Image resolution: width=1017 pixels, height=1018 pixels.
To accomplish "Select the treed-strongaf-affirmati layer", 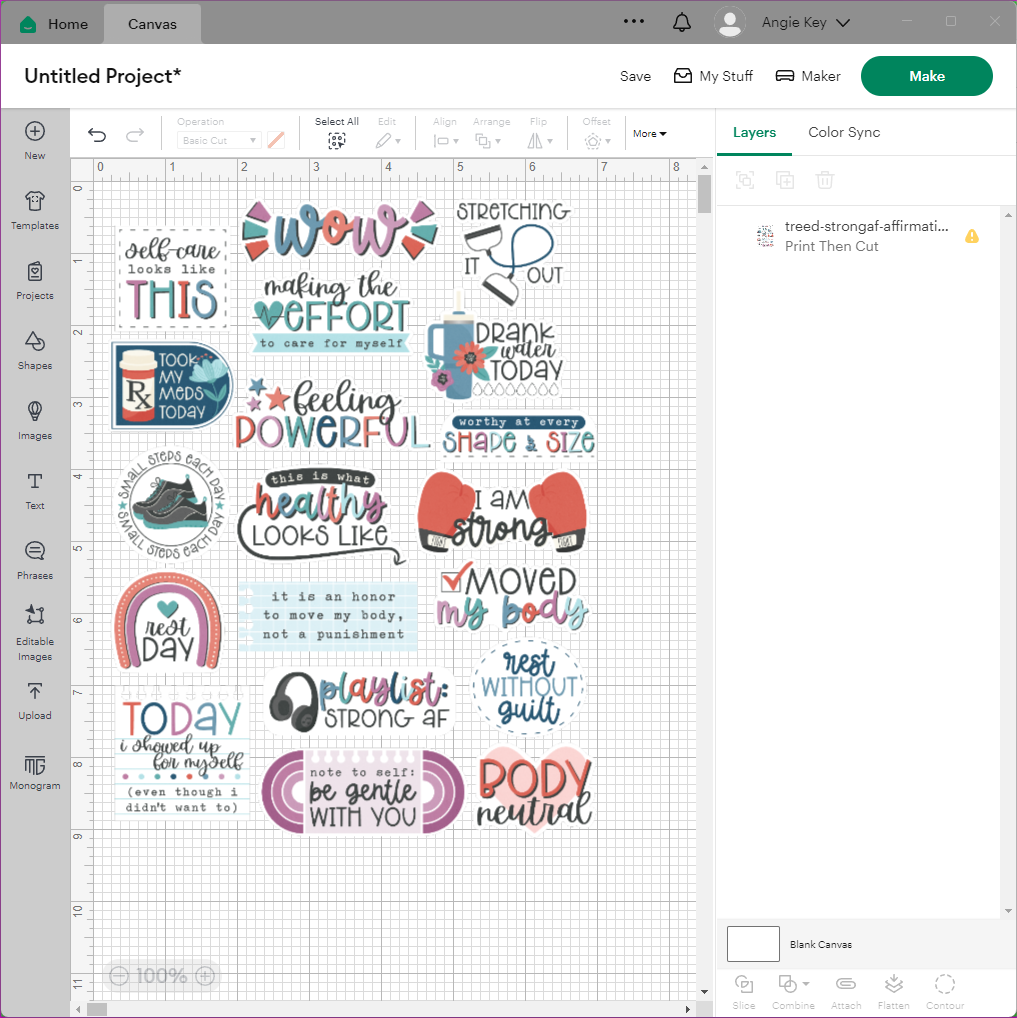I will tap(865, 236).
